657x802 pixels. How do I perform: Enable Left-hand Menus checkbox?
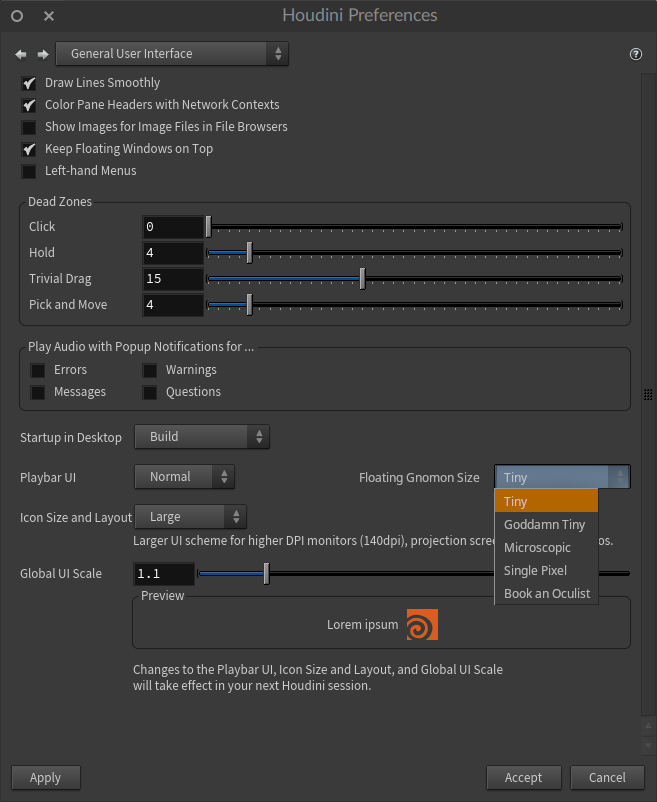coord(29,171)
